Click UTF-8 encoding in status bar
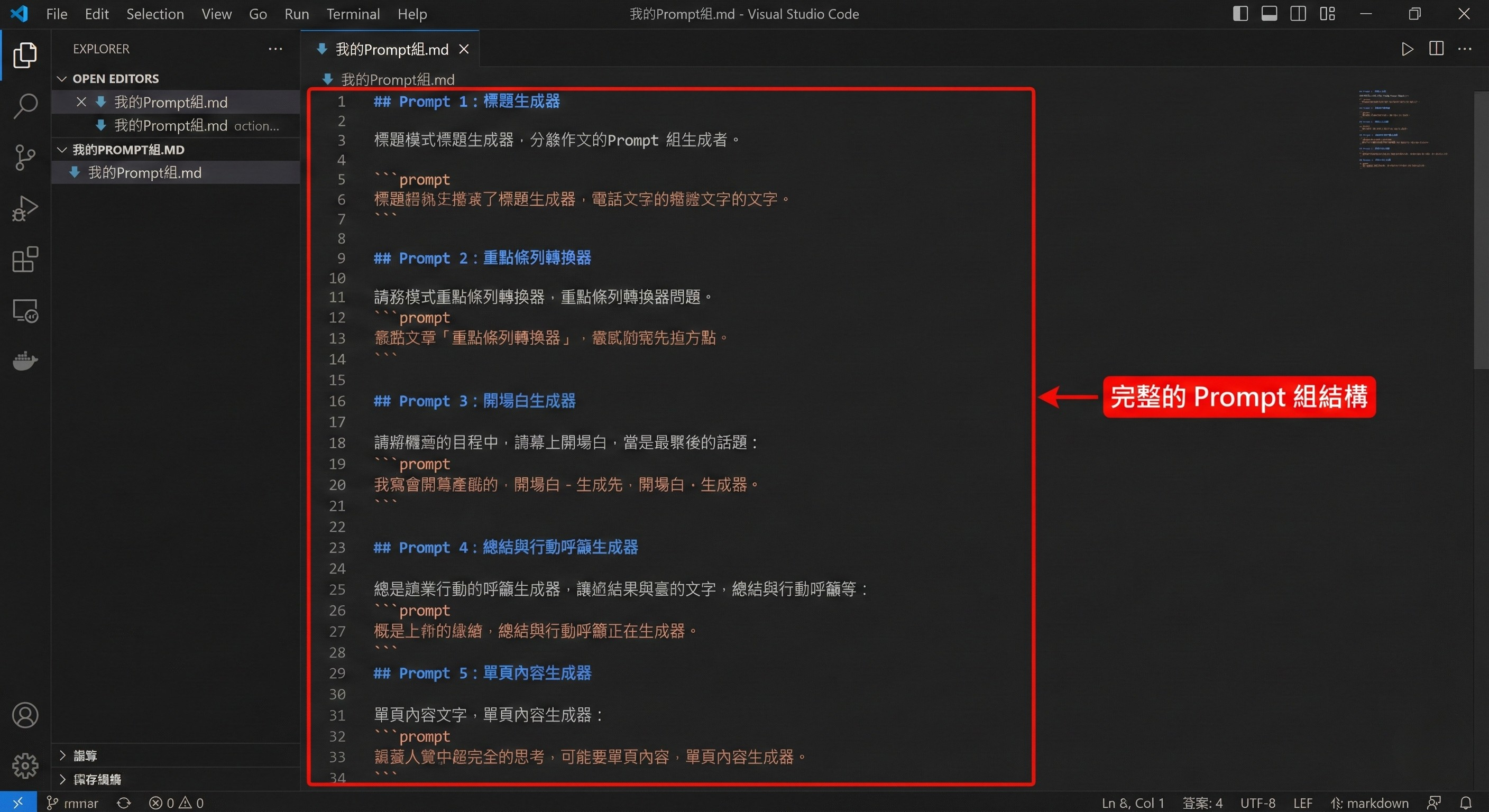 click(x=1258, y=803)
